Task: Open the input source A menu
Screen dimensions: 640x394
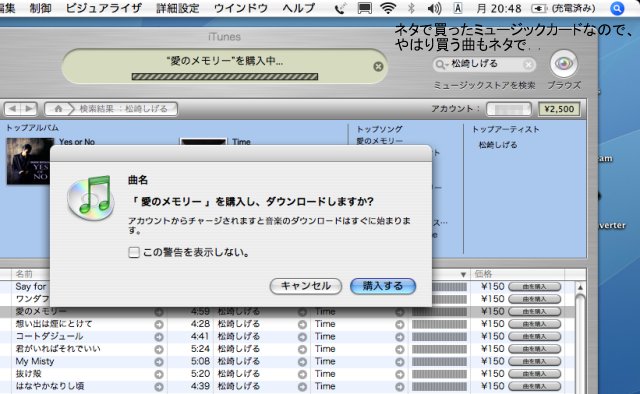Action: pos(458,8)
